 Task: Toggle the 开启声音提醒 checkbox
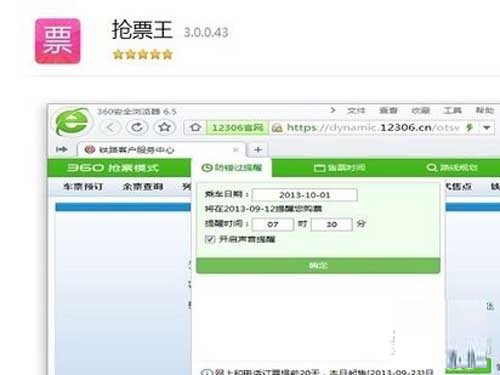210,239
